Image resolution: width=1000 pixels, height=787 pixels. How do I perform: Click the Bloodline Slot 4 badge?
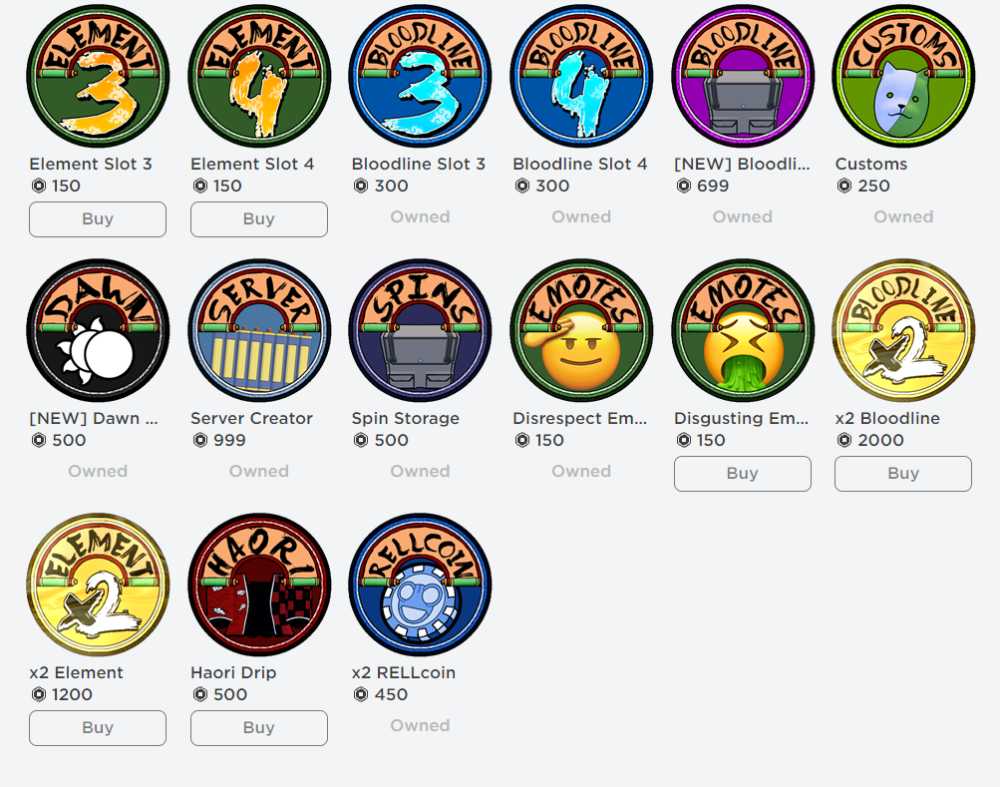581,76
